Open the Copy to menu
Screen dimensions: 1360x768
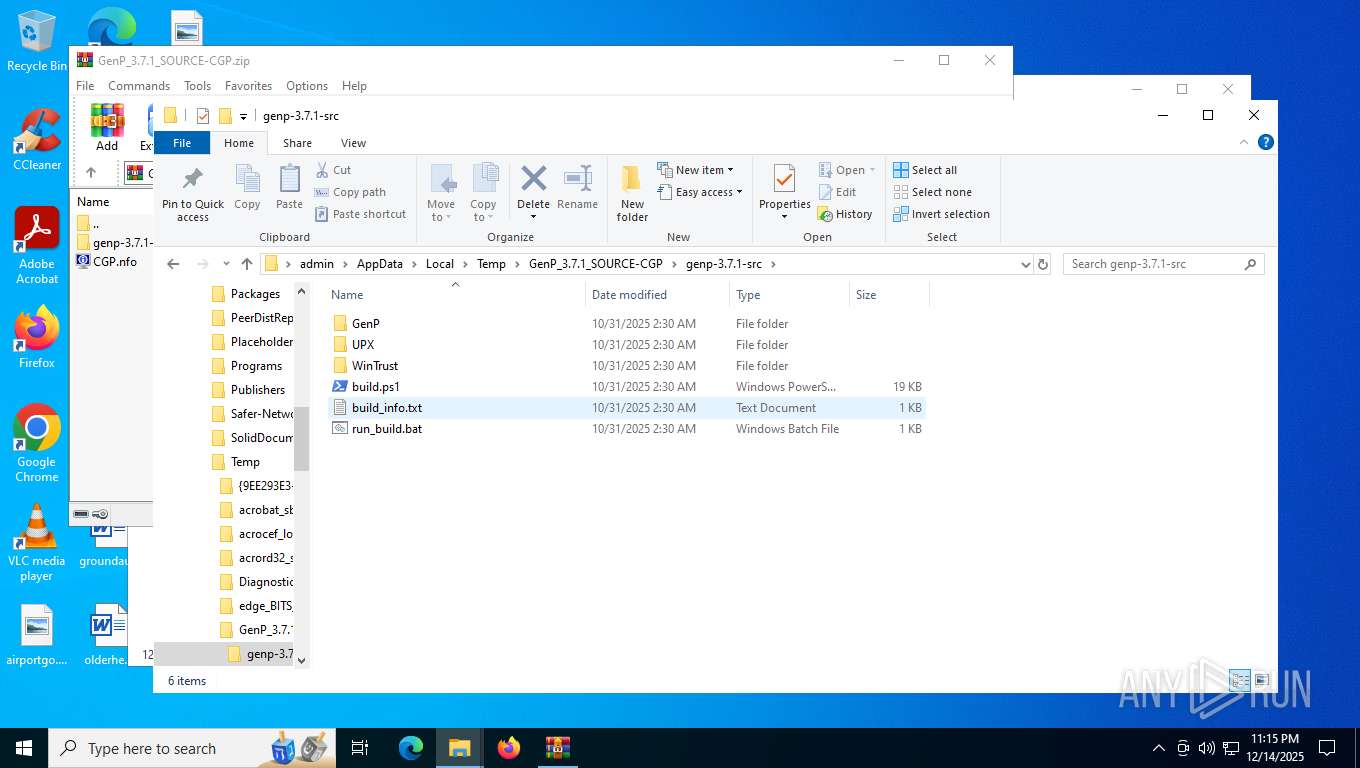(483, 193)
